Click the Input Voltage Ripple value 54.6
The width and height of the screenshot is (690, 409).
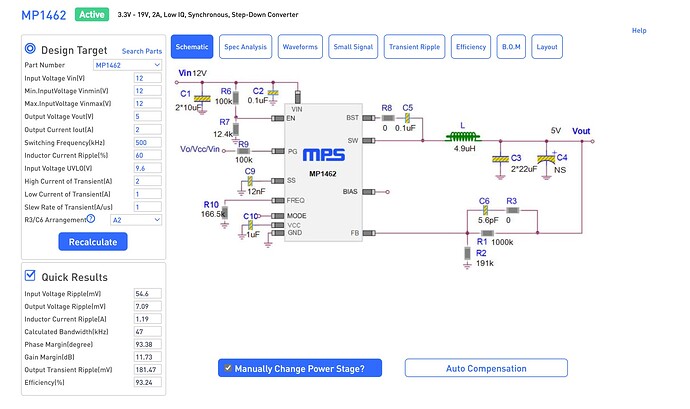(x=147, y=293)
